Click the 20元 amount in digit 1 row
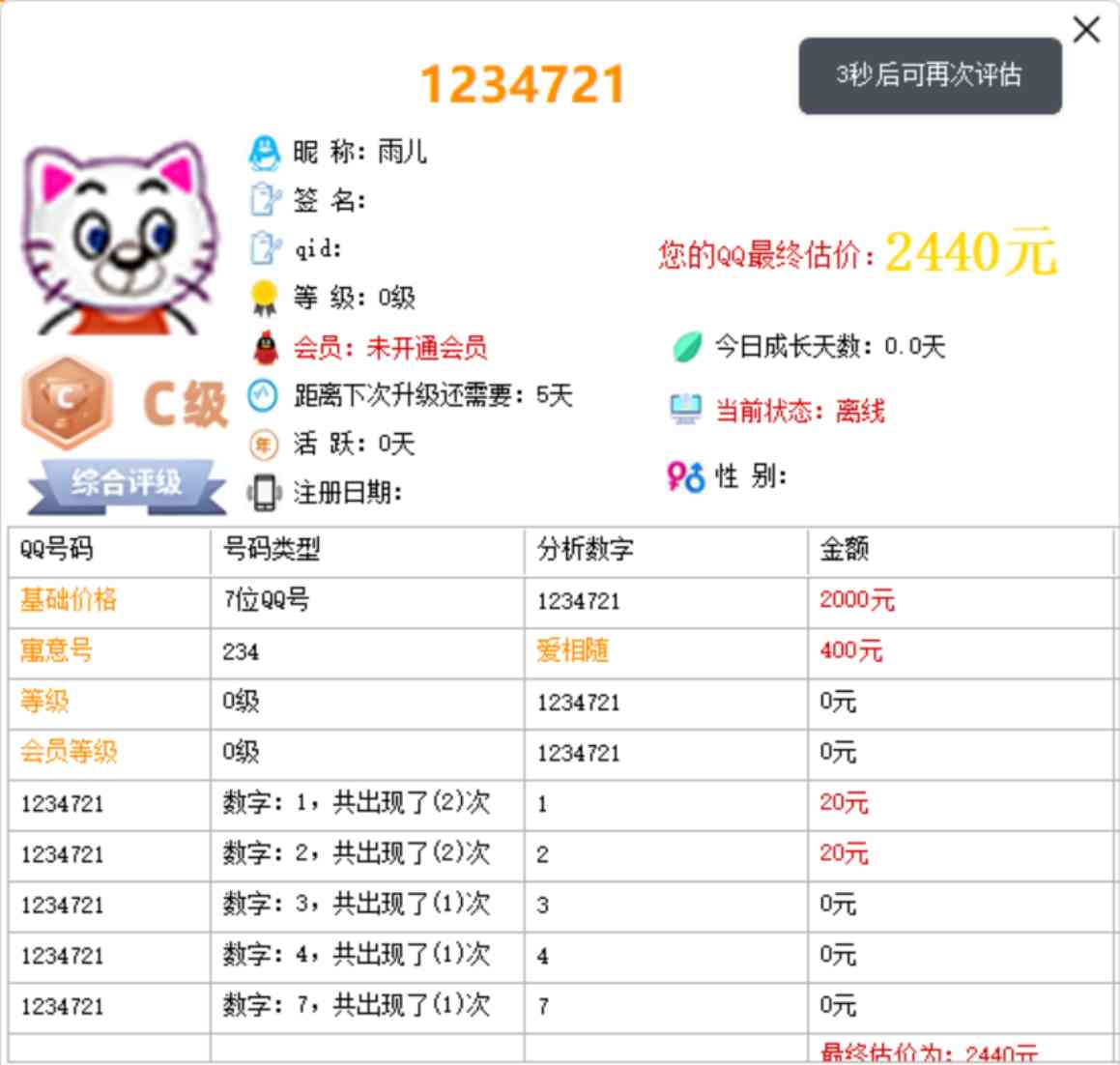Viewport: 1120px width, 1065px height. [844, 803]
